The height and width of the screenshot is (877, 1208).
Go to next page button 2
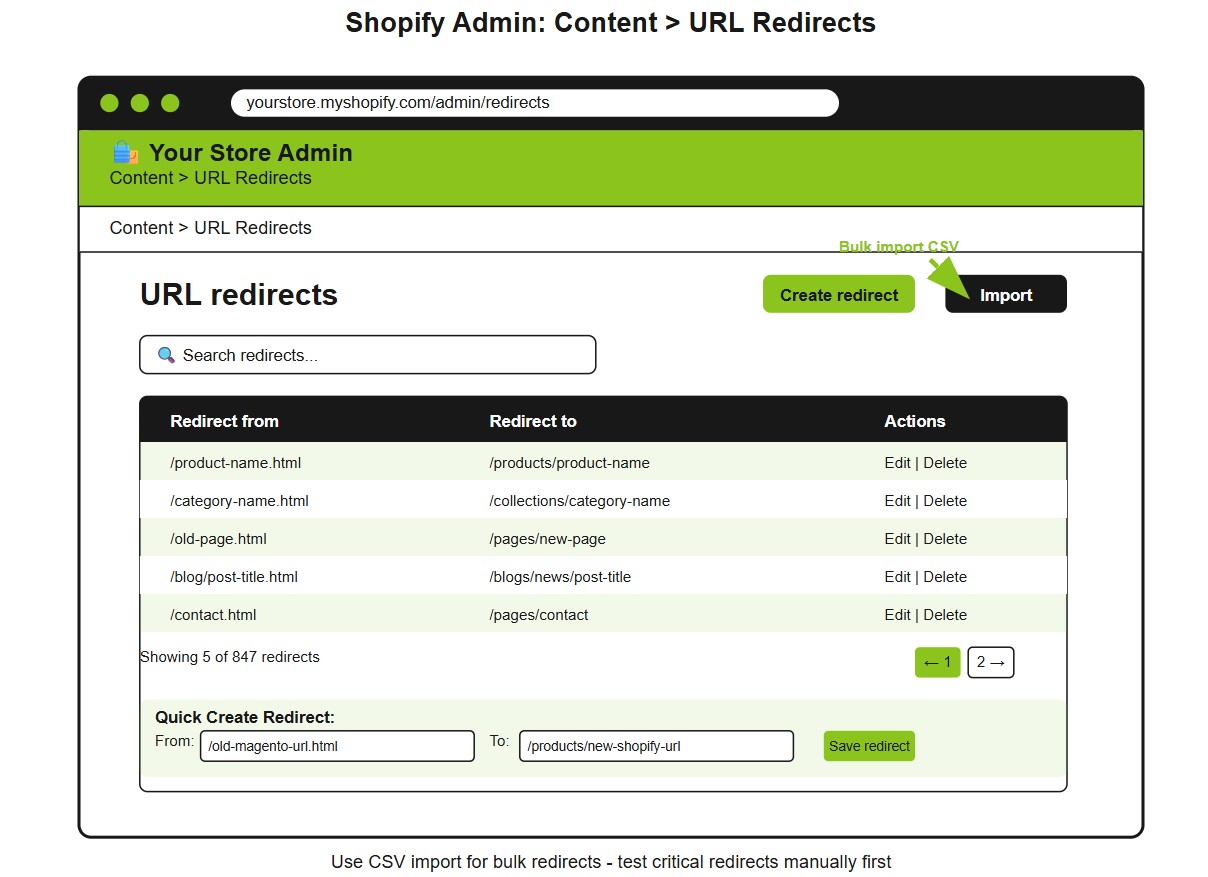click(x=991, y=662)
